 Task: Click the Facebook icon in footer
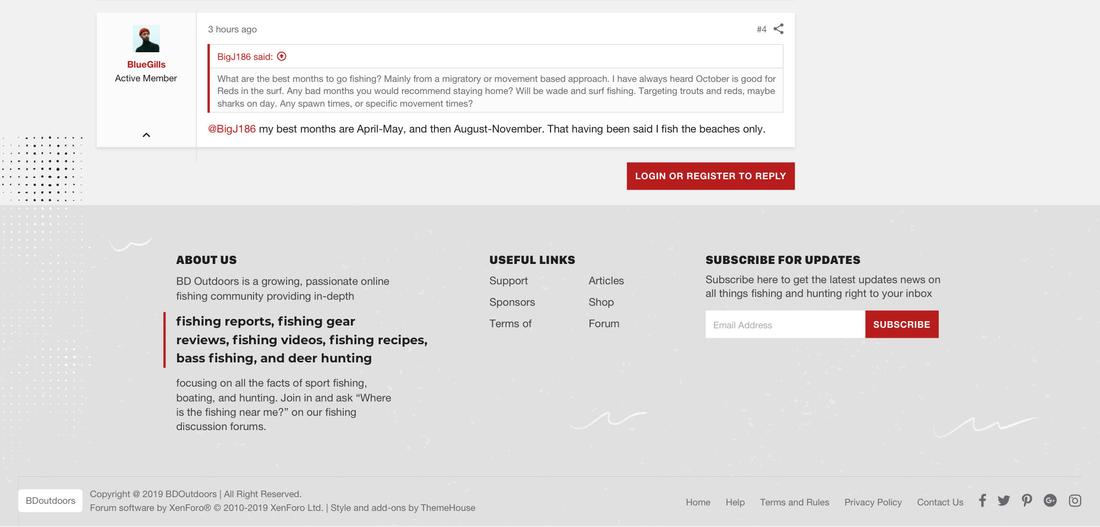click(x=982, y=501)
